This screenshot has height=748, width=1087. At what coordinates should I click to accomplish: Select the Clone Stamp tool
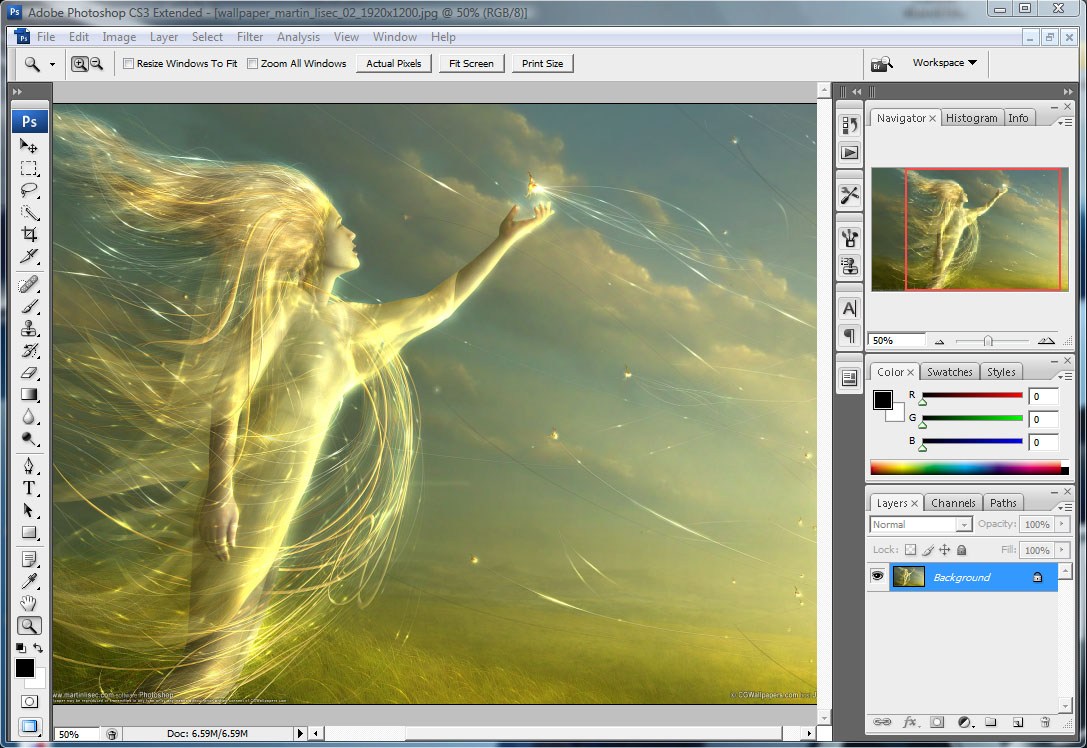(x=29, y=327)
